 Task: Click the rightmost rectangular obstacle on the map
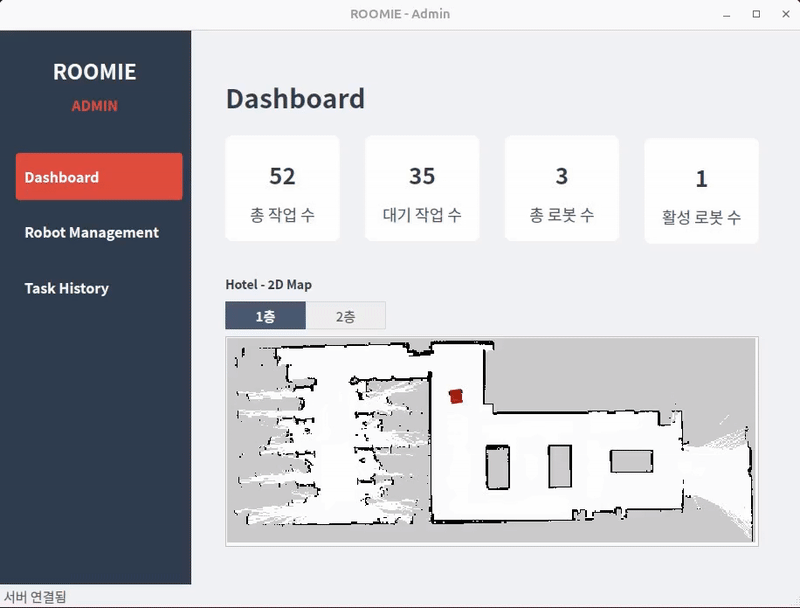(x=631, y=460)
